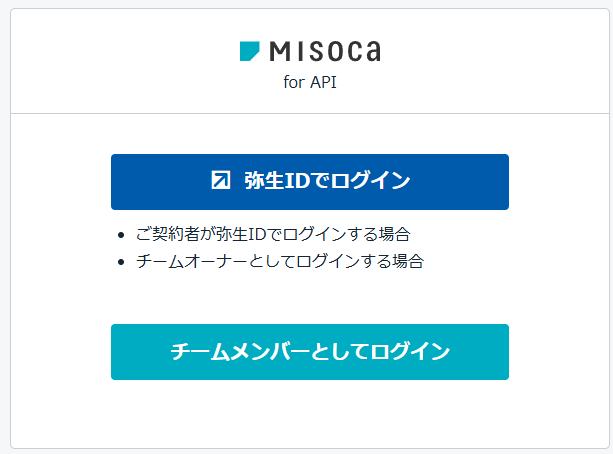
Task: Click the bullet dot before チームオーナー
Action: point(121,263)
